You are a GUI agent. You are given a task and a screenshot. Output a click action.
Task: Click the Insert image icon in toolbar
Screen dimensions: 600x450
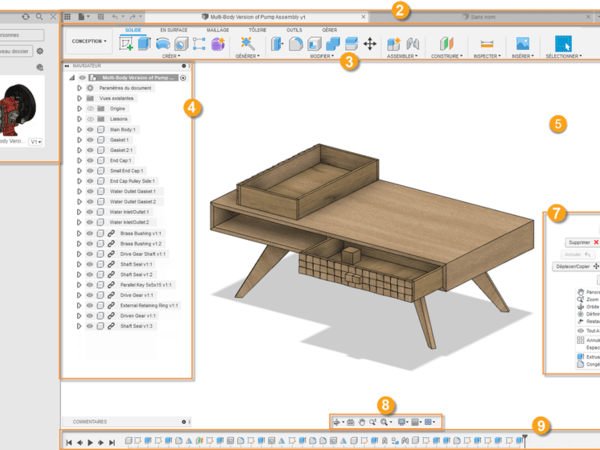pos(522,43)
